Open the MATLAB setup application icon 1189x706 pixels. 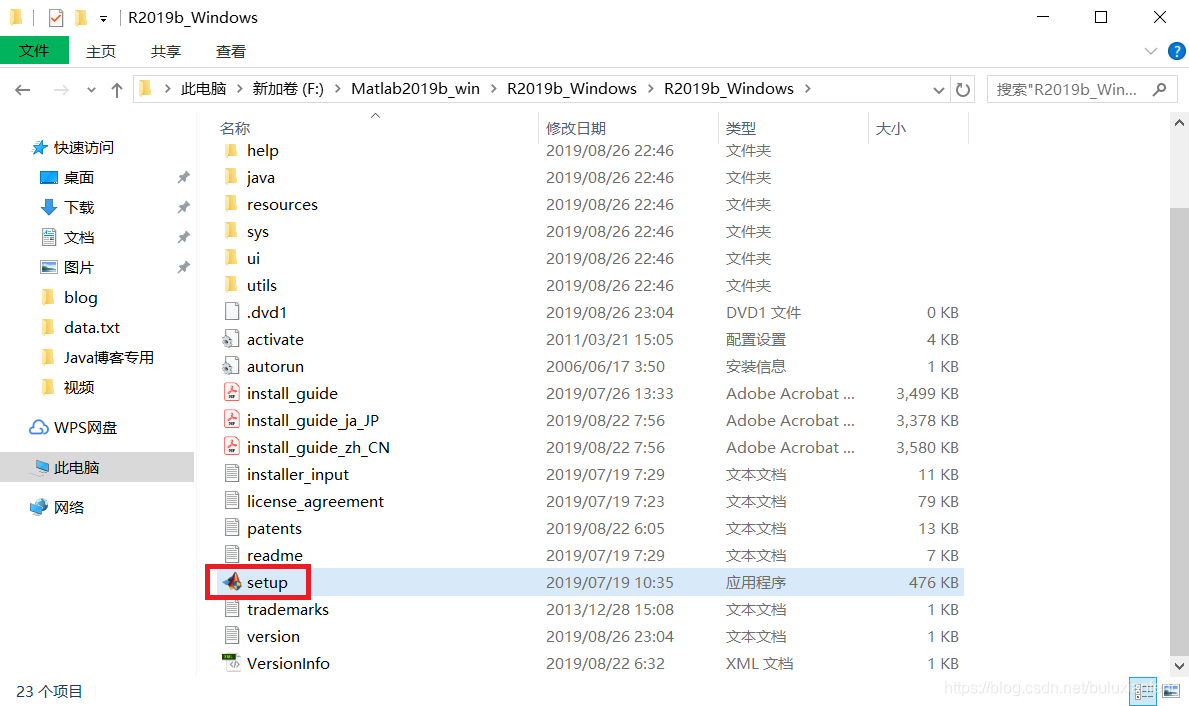coord(232,582)
